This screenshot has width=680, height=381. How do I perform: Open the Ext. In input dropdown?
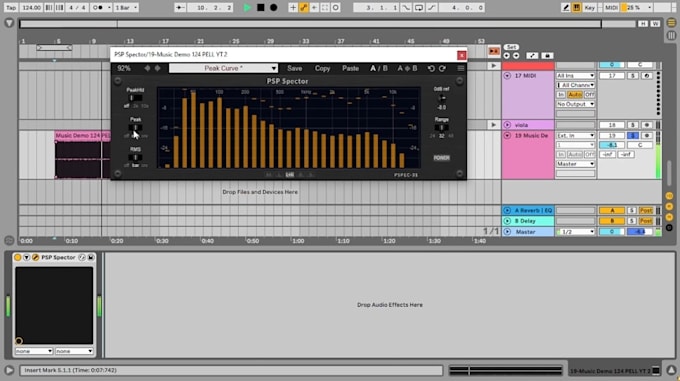coord(575,136)
